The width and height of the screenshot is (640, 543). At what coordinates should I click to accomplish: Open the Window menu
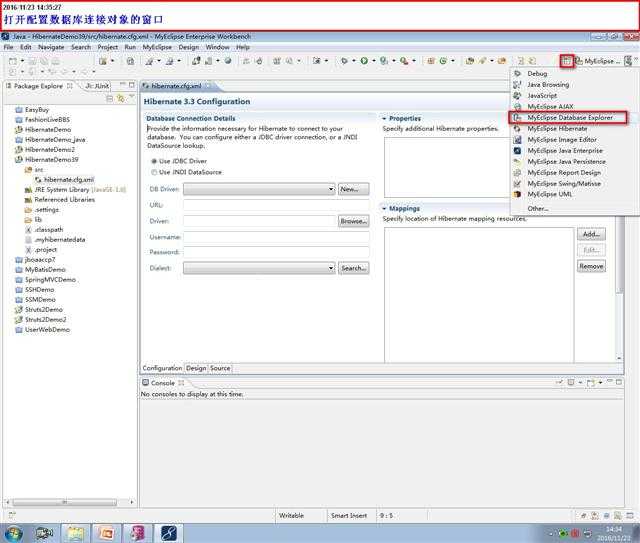click(218, 47)
